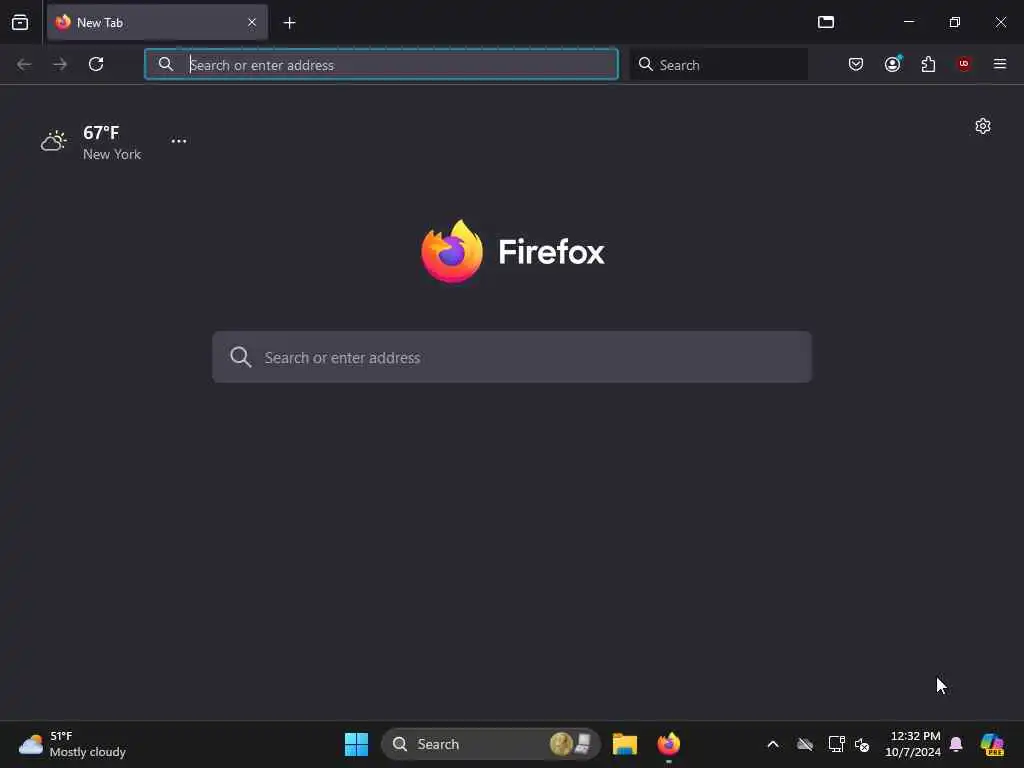Open a new tab with plus button
1024x768 pixels.
click(x=289, y=23)
